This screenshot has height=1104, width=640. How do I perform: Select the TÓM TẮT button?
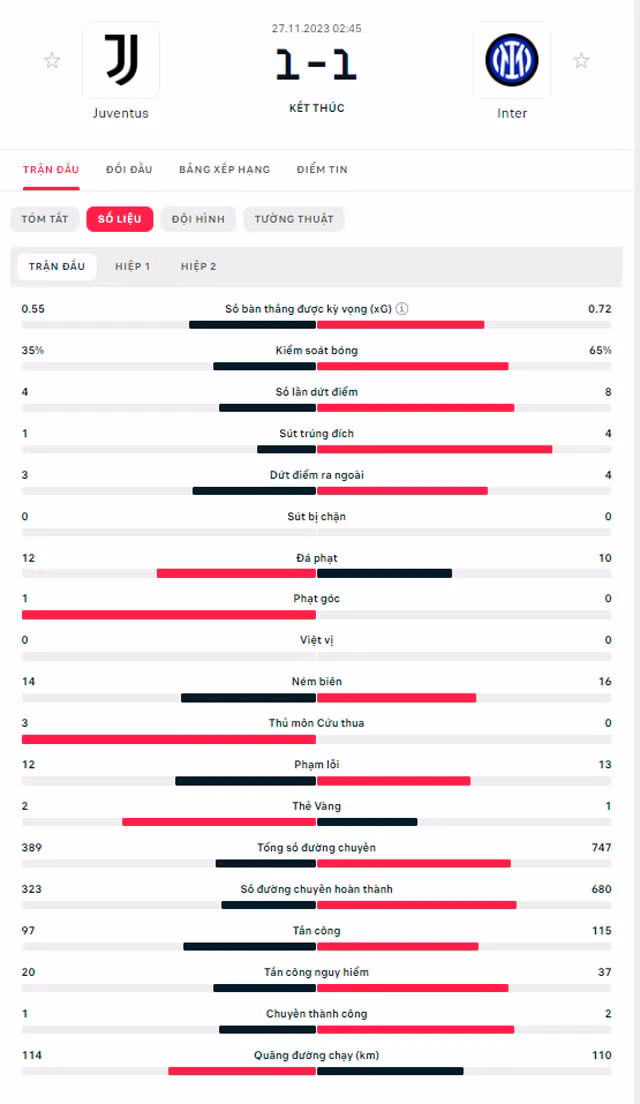point(44,219)
